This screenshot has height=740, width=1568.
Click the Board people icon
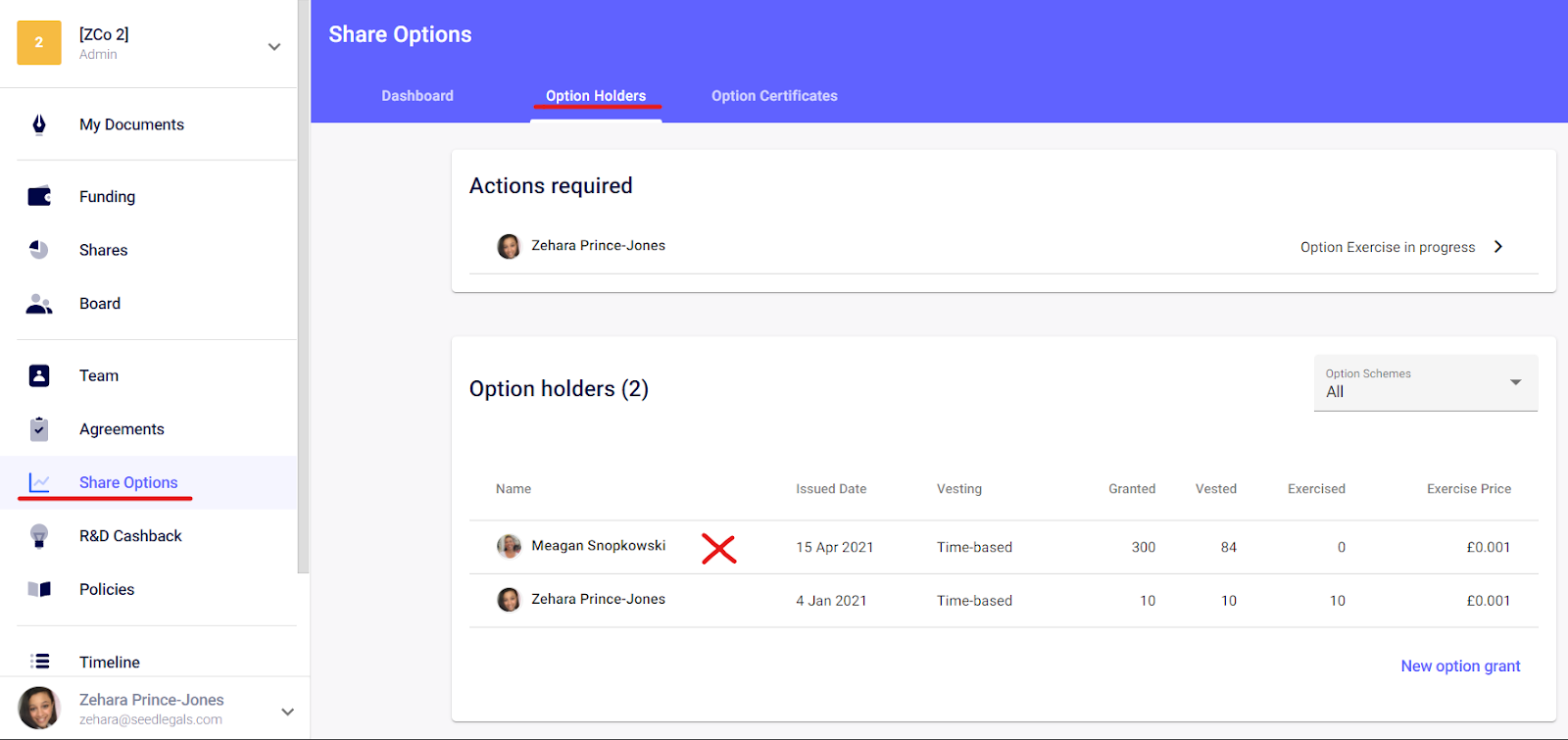tap(39, 304)
